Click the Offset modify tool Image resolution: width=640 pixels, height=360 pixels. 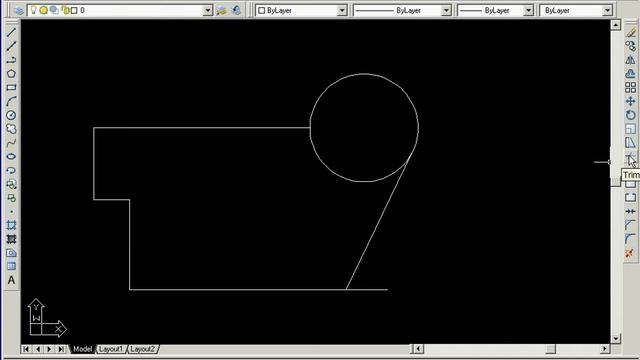tap(631, 74)
